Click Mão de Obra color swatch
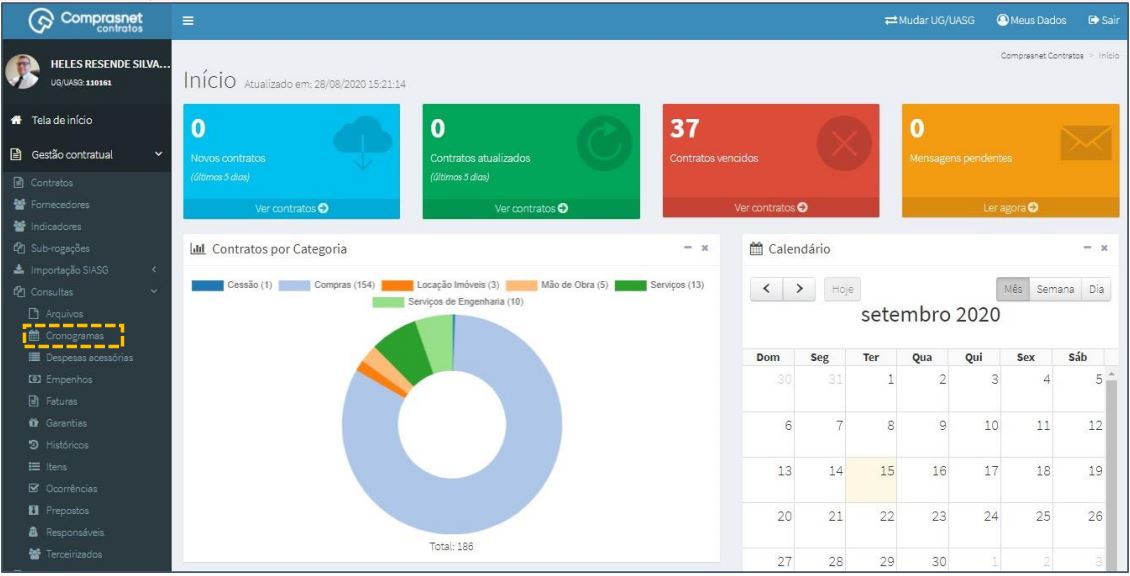1130x576 pixels. point(522,285)
